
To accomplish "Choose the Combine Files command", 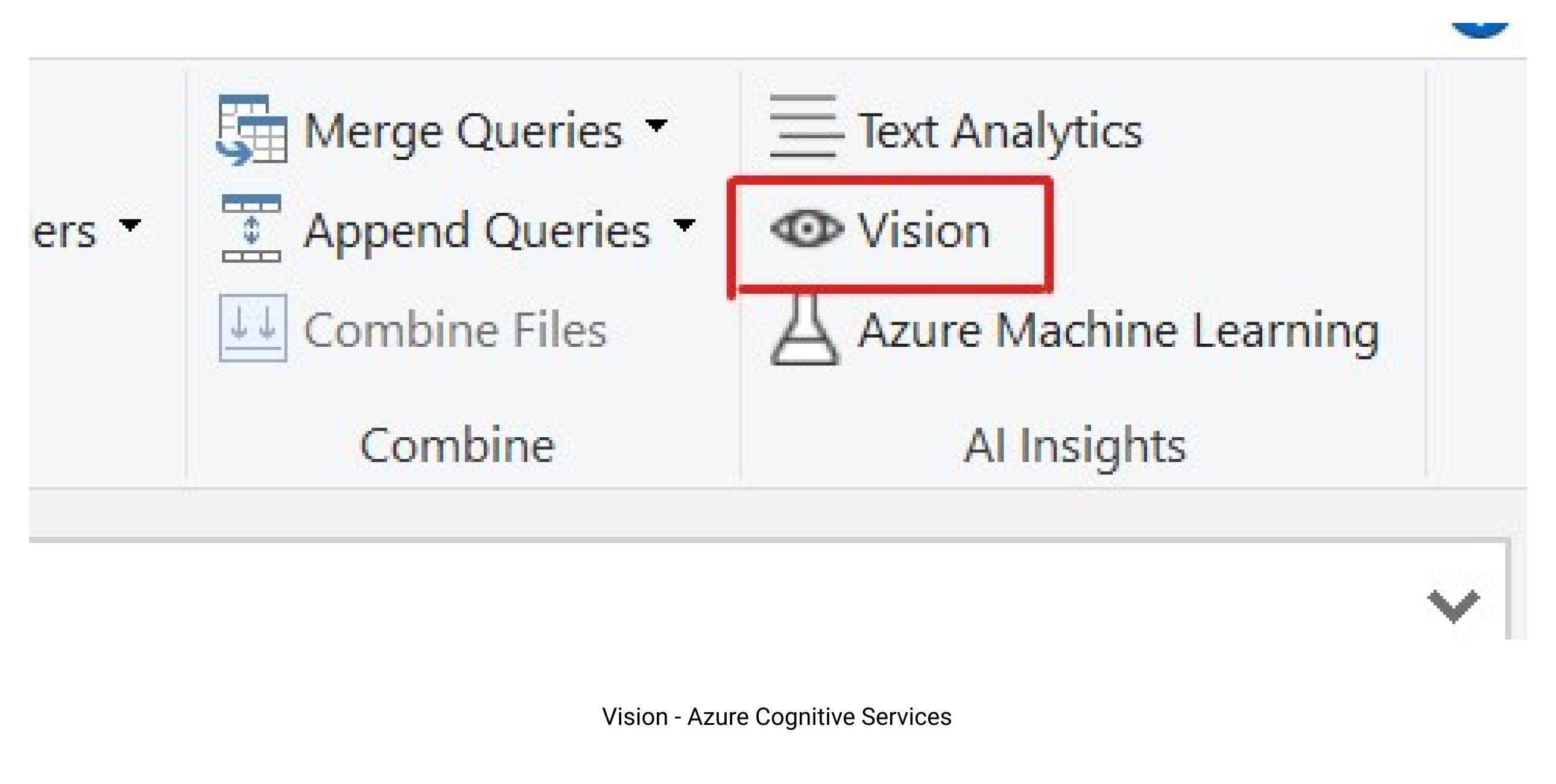I will (455, 330).
